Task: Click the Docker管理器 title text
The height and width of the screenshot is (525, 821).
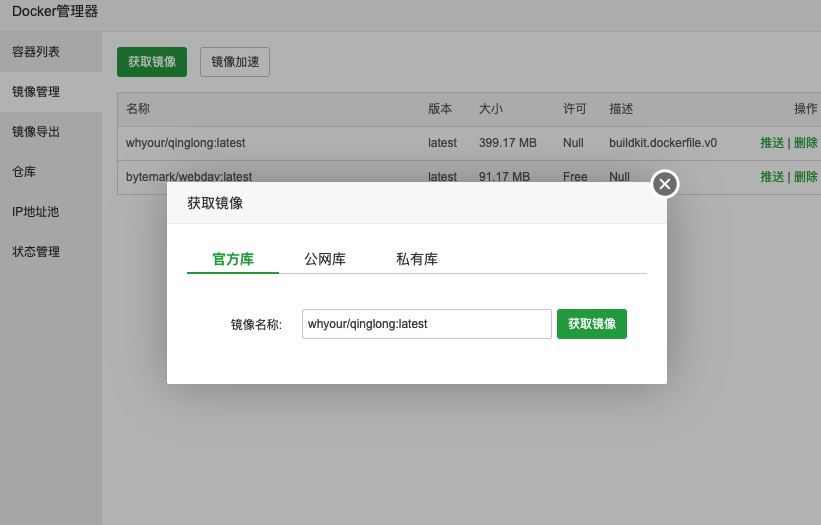Action: point(55,12)
